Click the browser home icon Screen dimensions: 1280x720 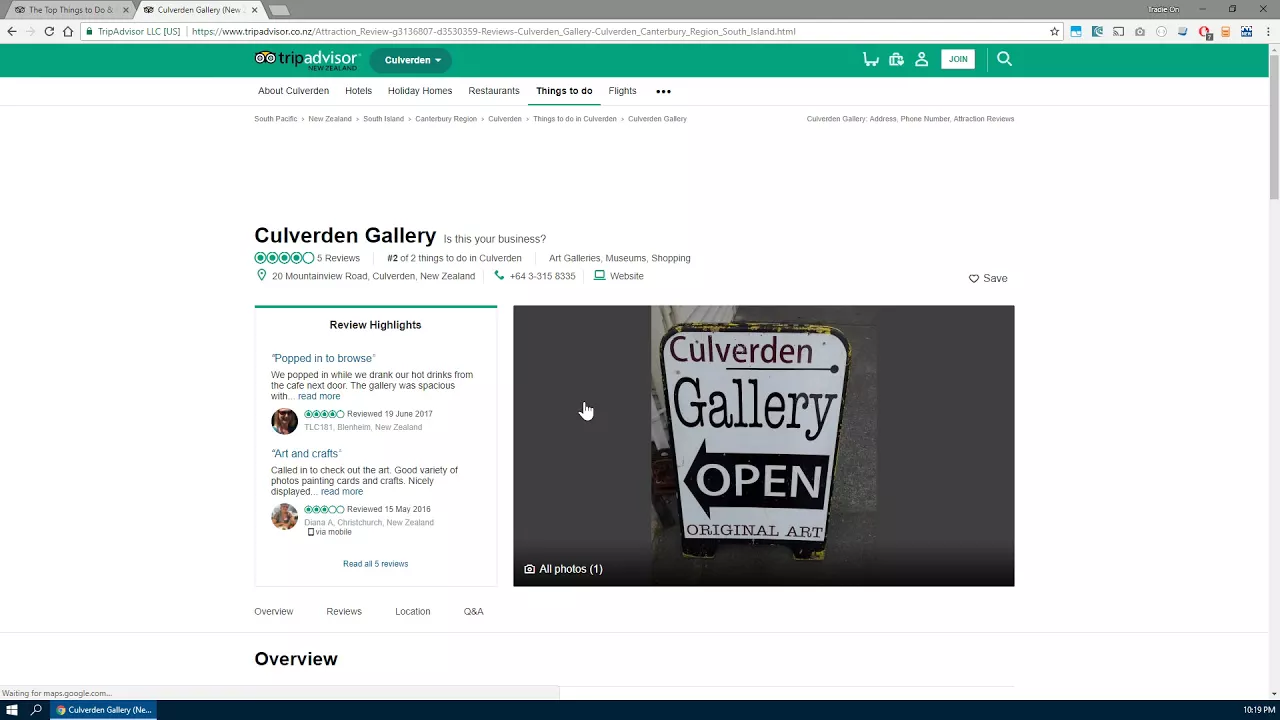coord(68,31)
